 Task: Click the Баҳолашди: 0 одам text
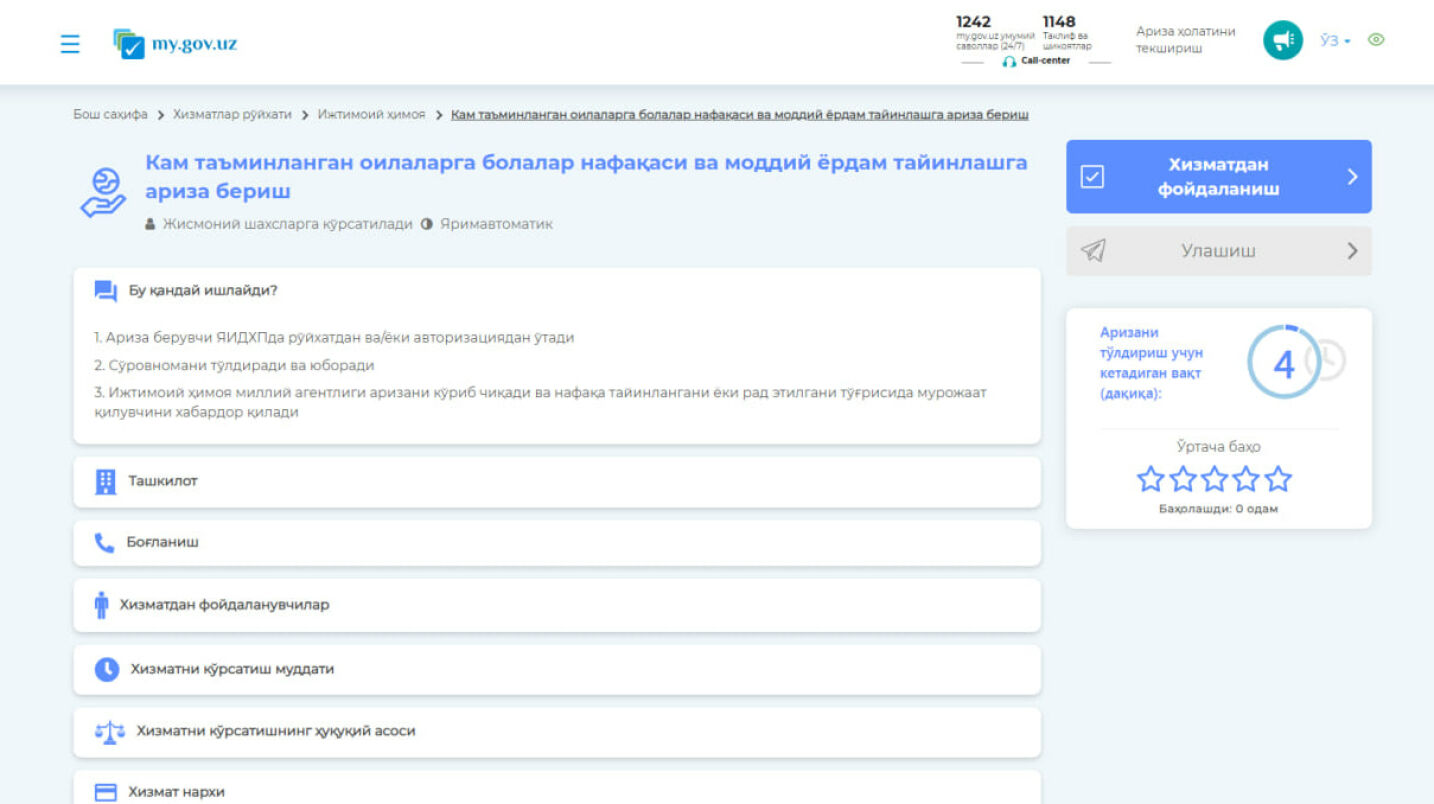click(1218, 509)
